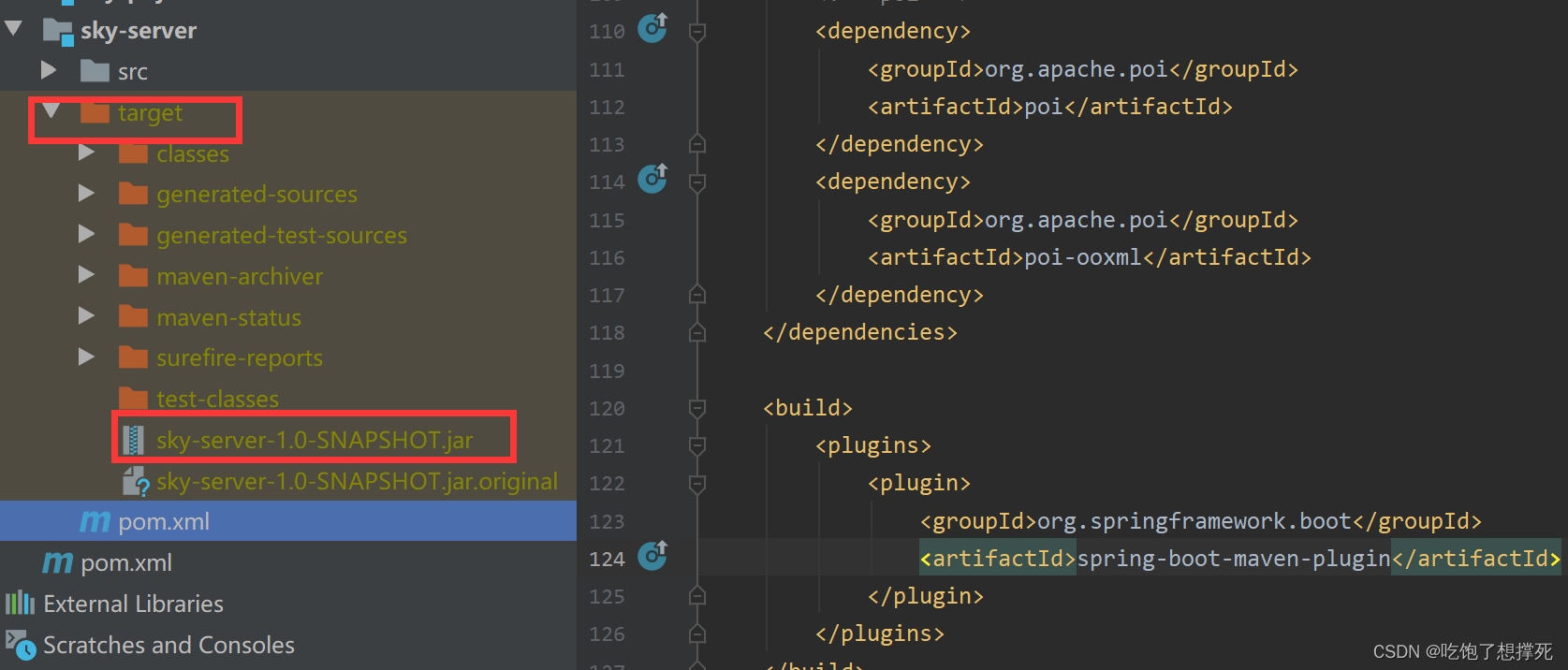1568x670 pixels.
Task: Click line number 123 in gutter
Action: point(607,522)
